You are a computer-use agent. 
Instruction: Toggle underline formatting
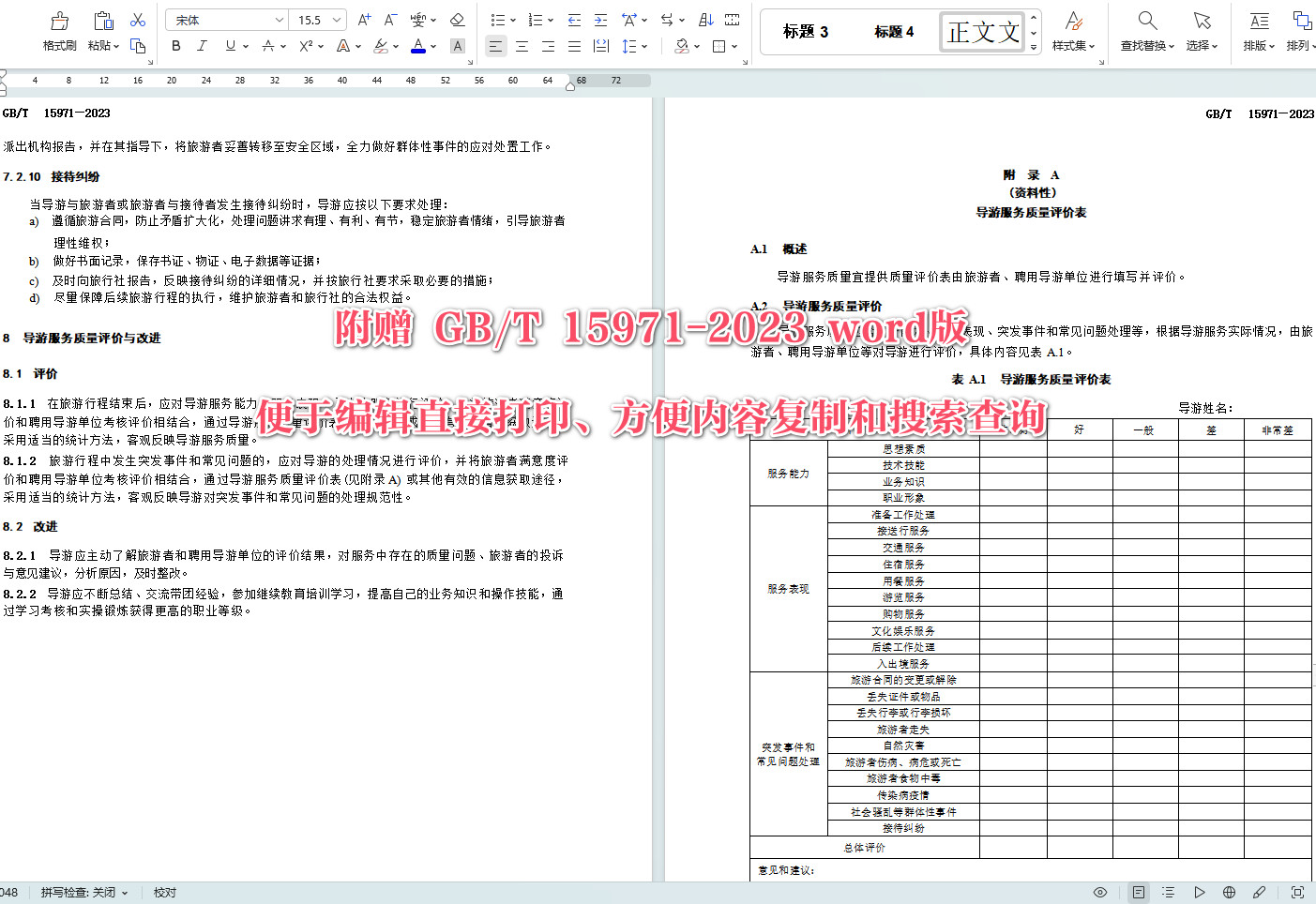pyautogui.click(x=227, y=45)
